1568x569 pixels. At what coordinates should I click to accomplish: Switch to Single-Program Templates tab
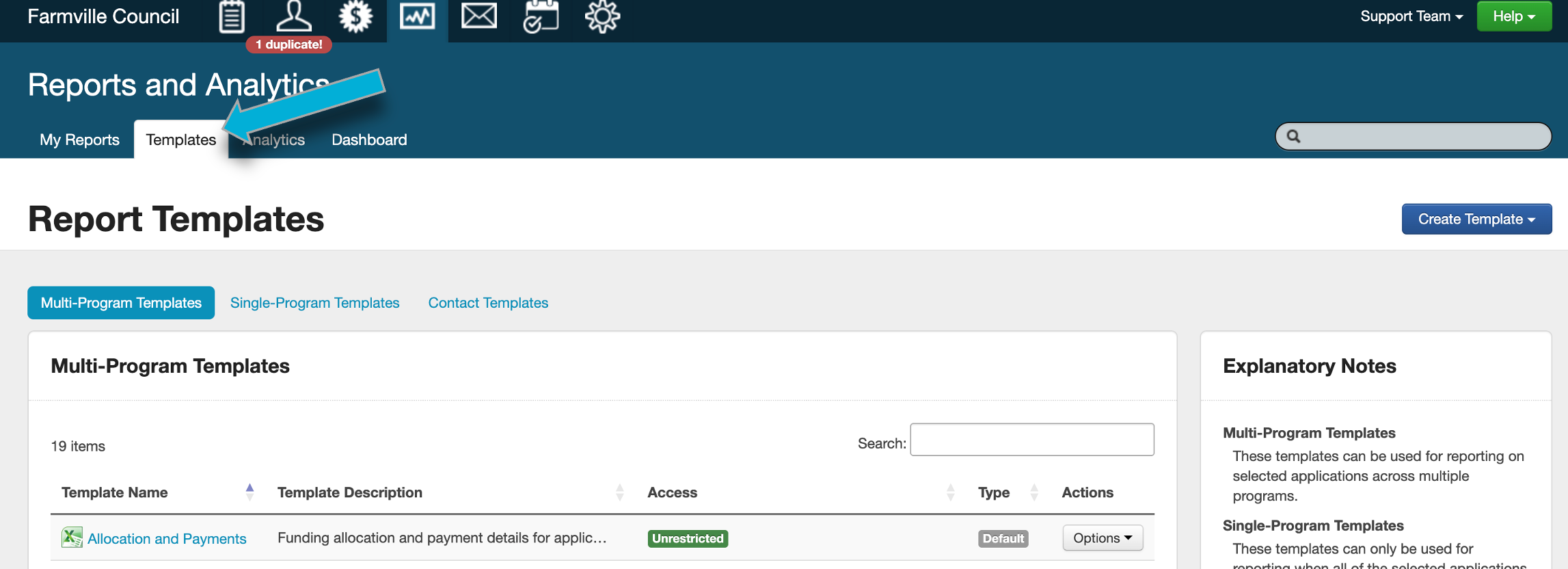314,303
